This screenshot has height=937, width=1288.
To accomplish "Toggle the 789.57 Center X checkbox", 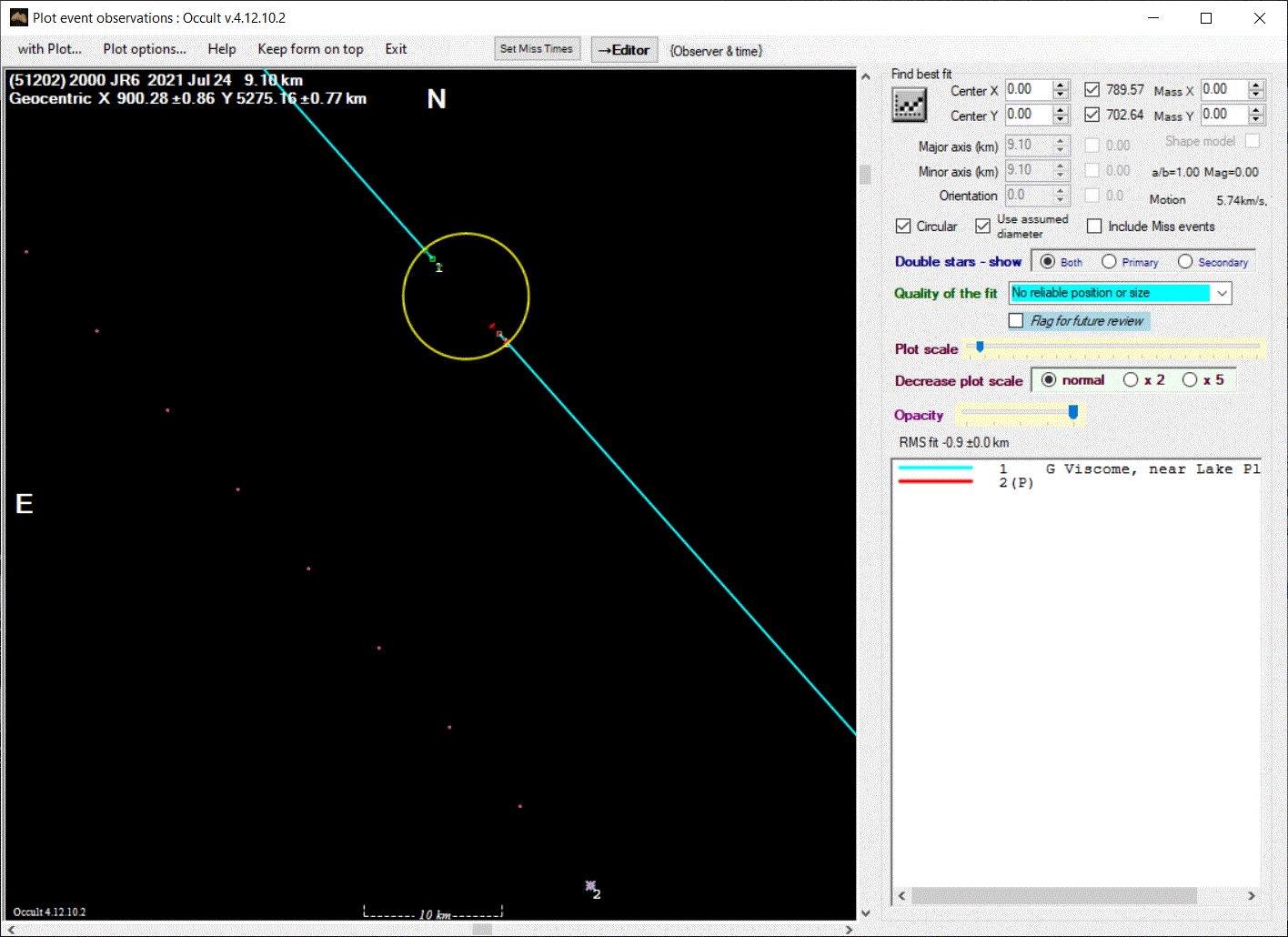I will coord(1092,89).
